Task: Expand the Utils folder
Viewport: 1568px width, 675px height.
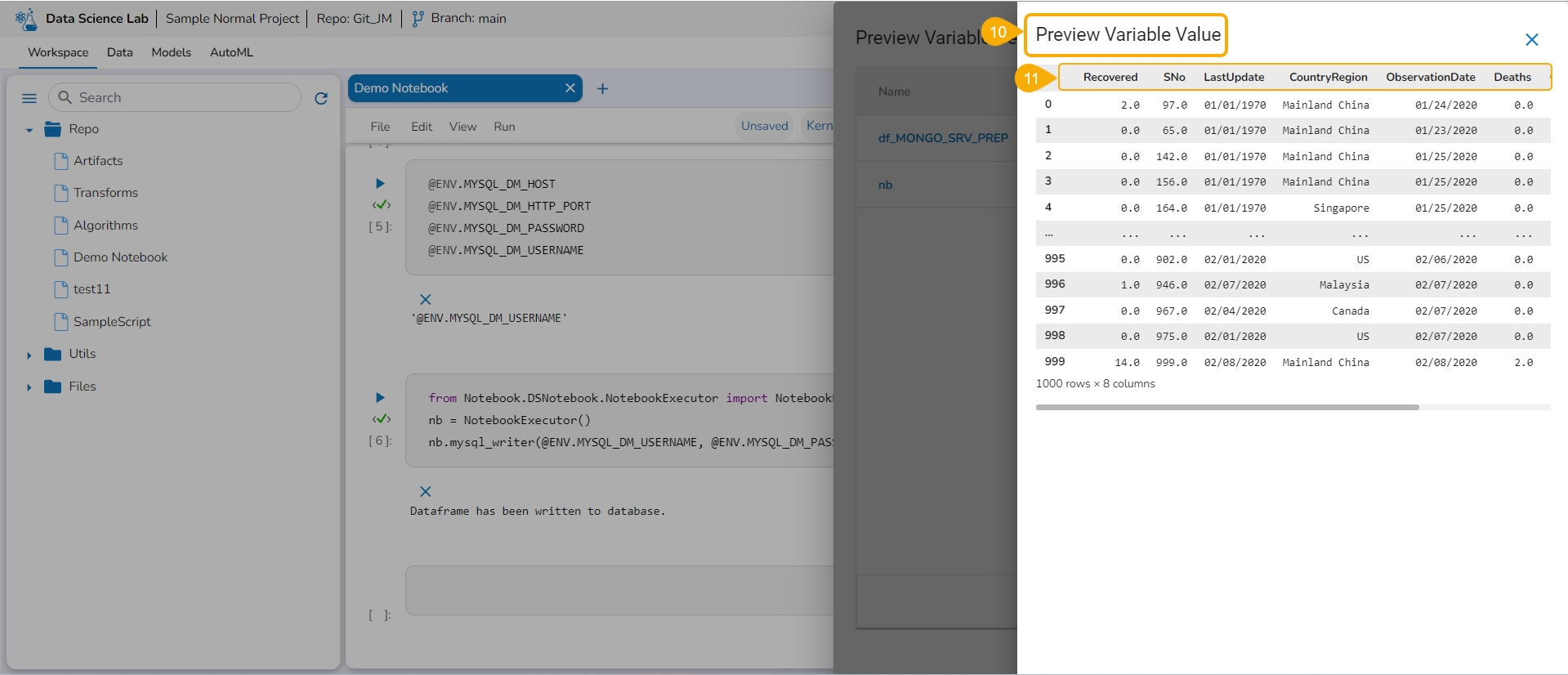Action: click(x=29, y=355)
